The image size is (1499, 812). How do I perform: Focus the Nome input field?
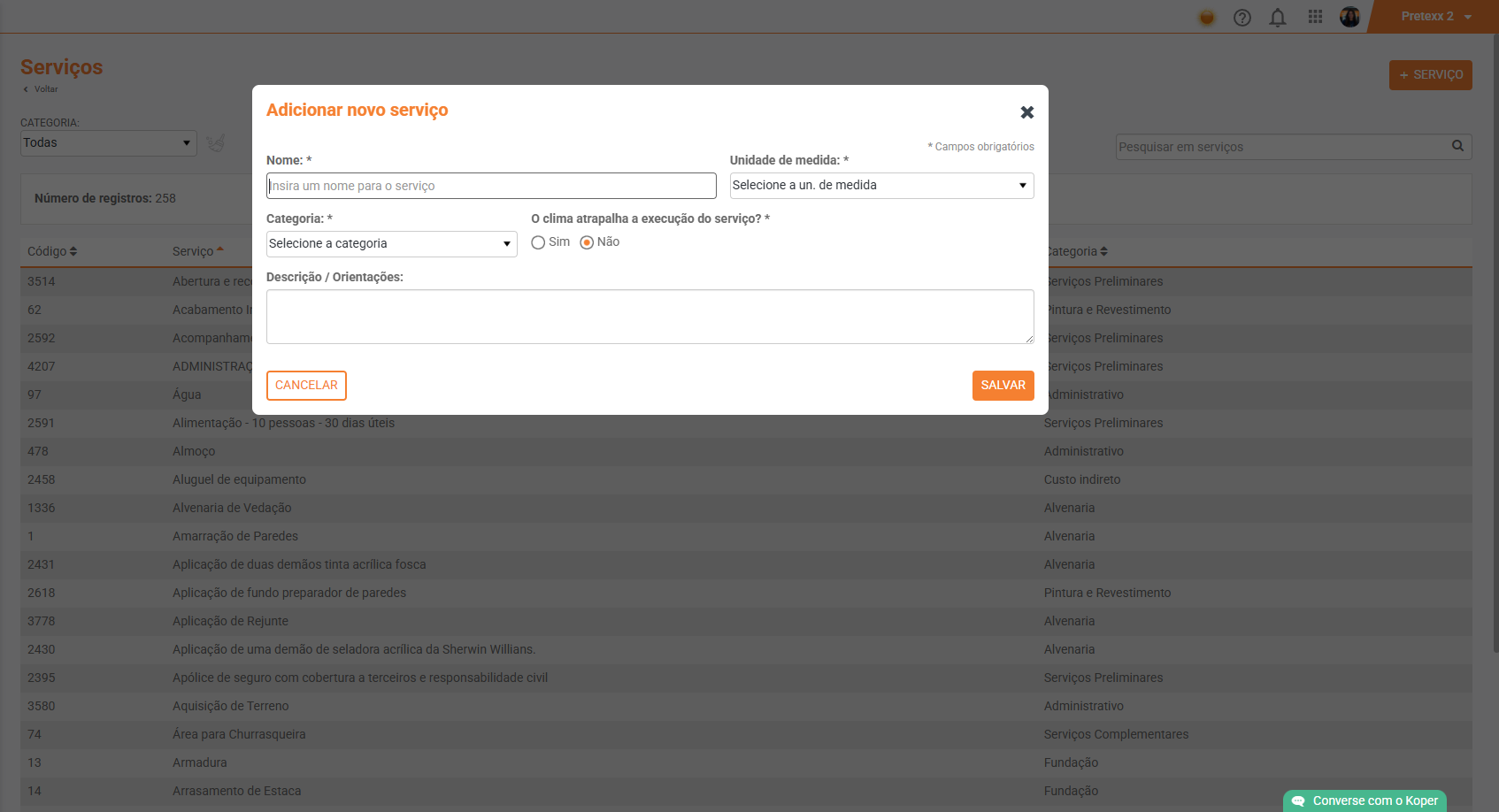coord(491,186)
